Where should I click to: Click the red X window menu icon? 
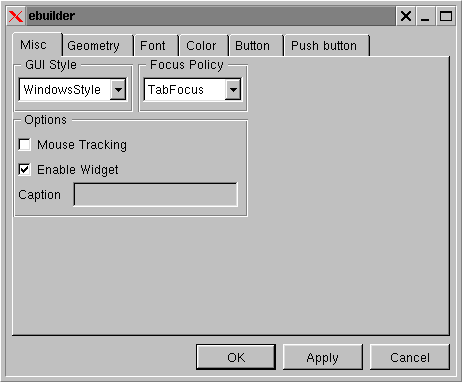[16, 16]
